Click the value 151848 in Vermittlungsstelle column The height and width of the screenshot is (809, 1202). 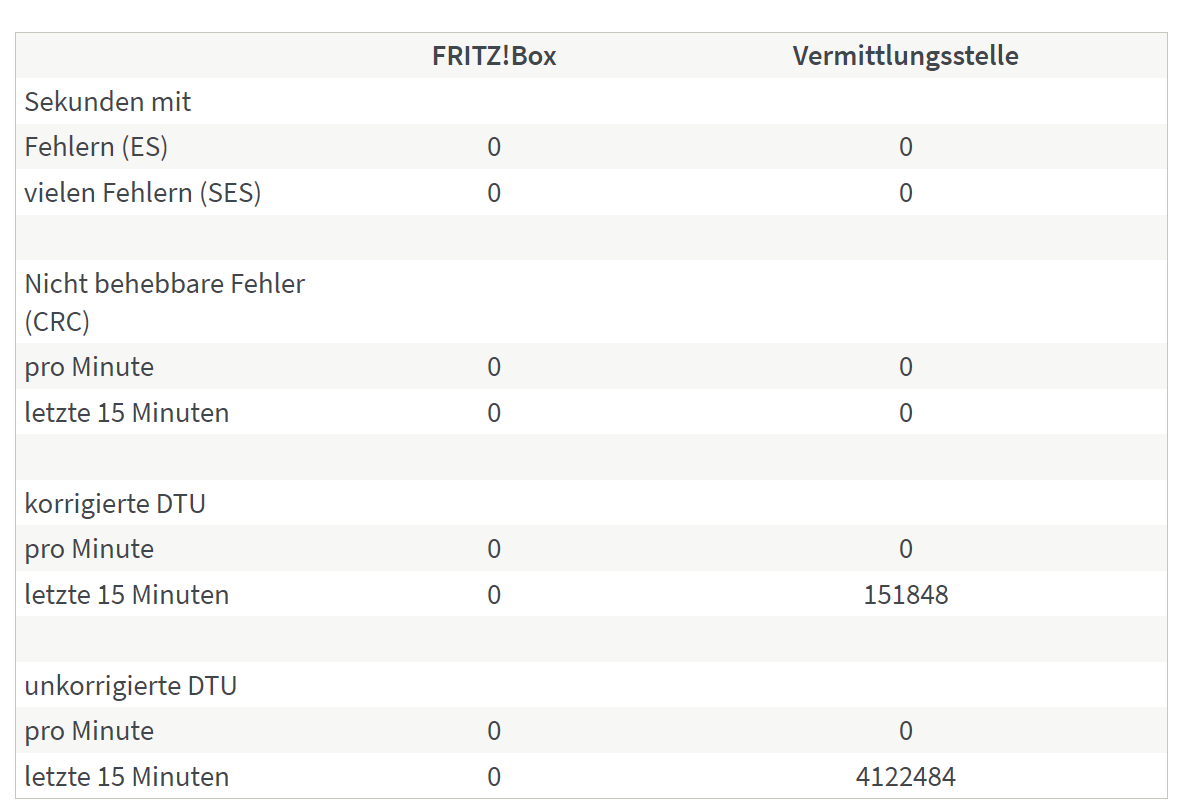click(x=905, y=595)
